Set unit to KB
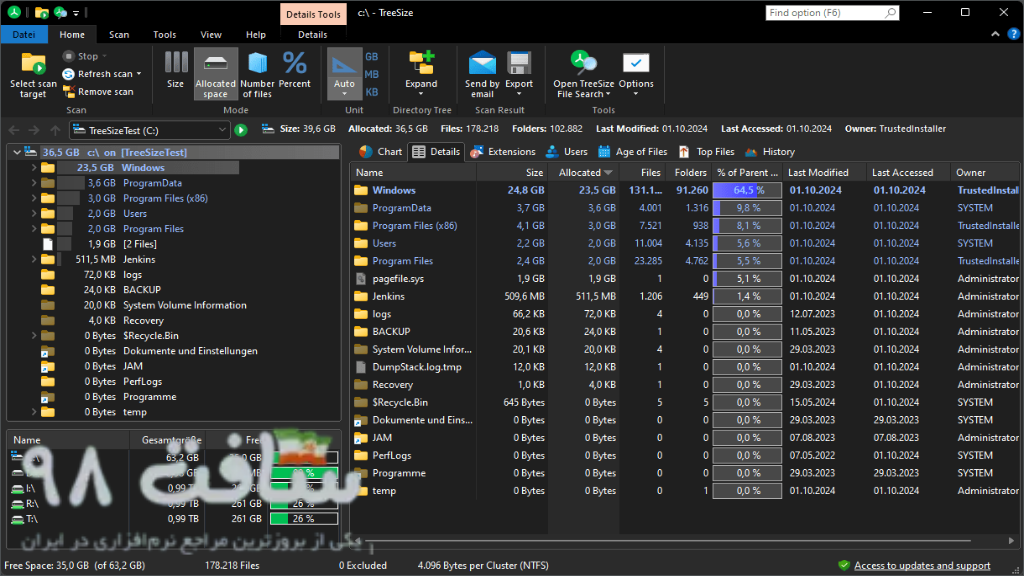This screenshot has width=1024, height=576. 372,92
